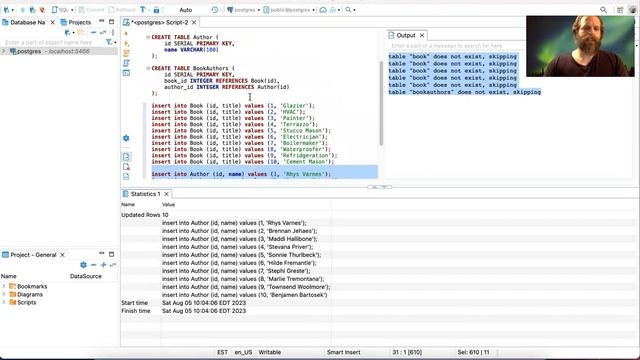Execute statement in new tab icon
Viewport: 640px width, 360px height.
pyautogui.click(x=127, y=43)
